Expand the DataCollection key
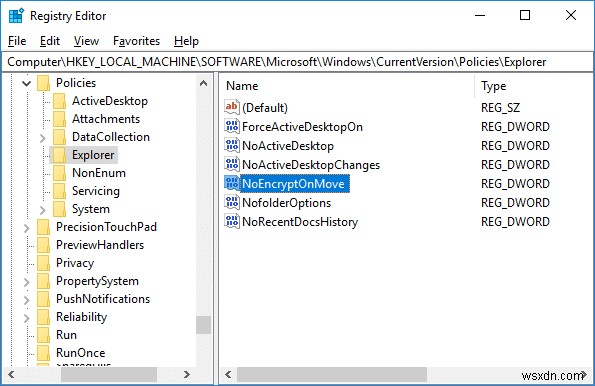Image resolution: width=595 pixels, height=386 pixels. click(x=42, y=138)
